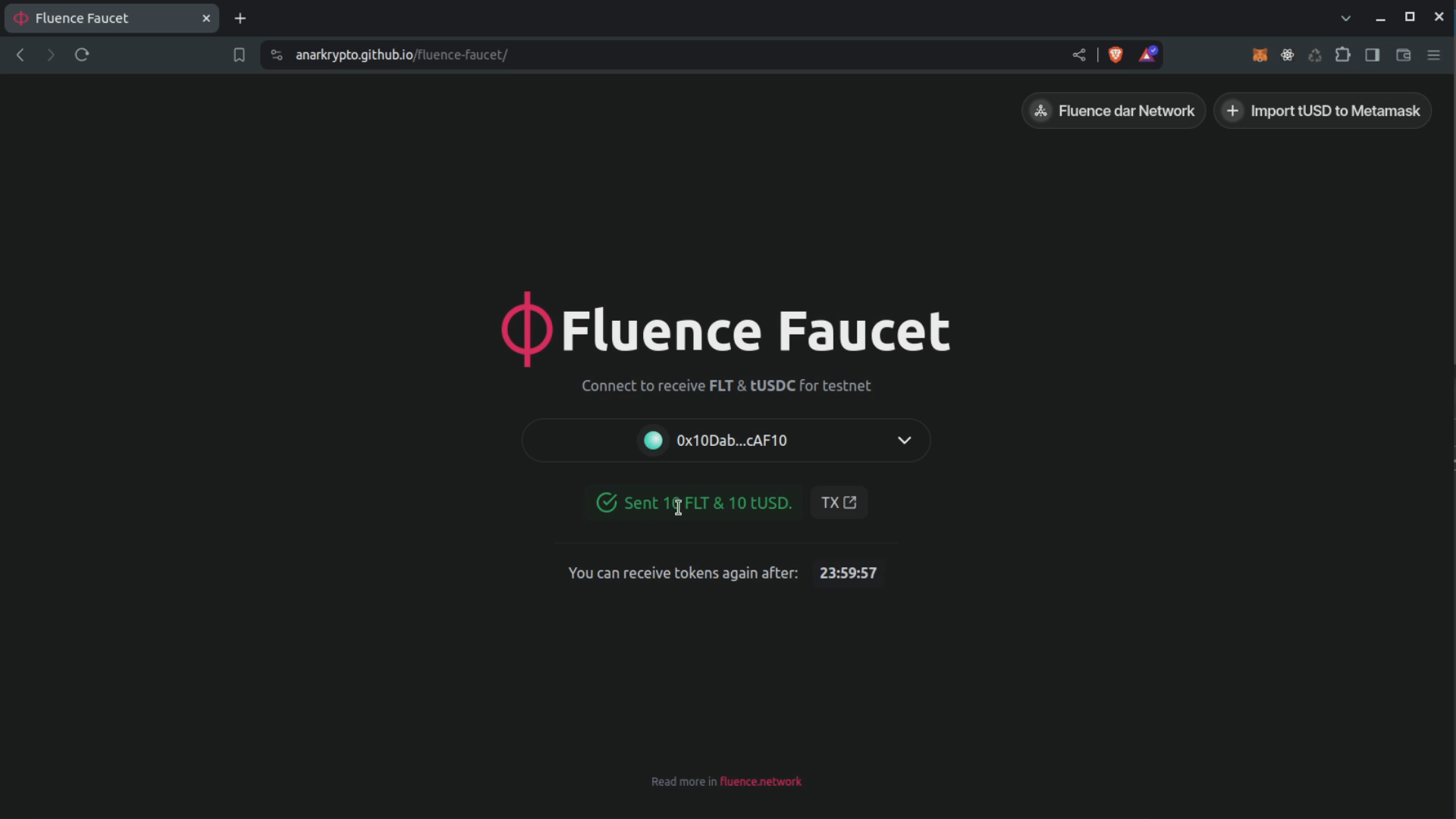The image size is (1456, 819).
Task: Select the Fluence Faucet tab
Action: pos(111,18)
